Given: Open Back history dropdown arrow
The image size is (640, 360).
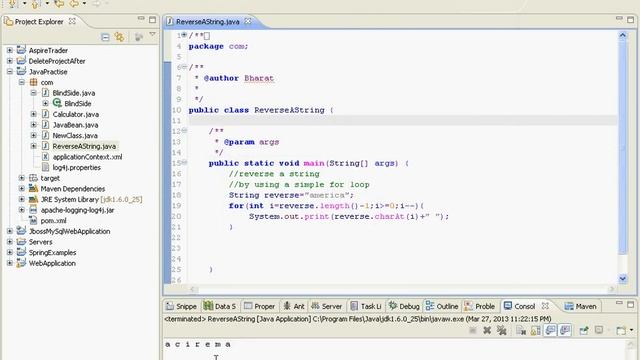Looking at the screenshot, I should click(x=84, y=4).
